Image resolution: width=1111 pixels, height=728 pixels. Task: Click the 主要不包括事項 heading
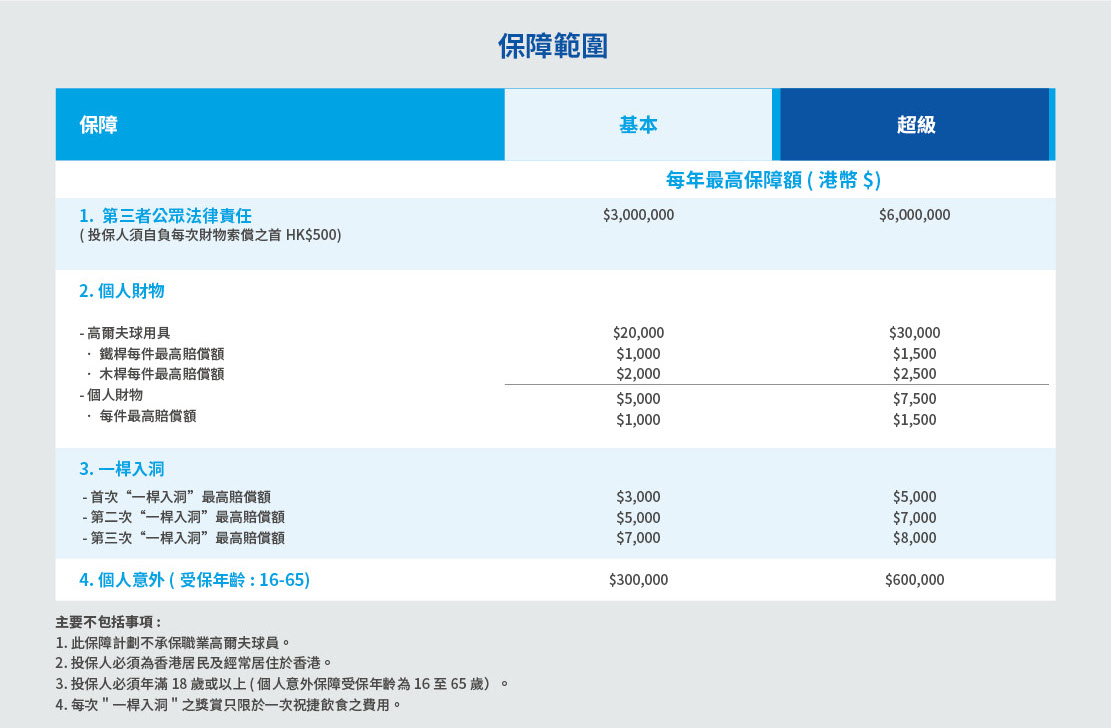(108, 622)
